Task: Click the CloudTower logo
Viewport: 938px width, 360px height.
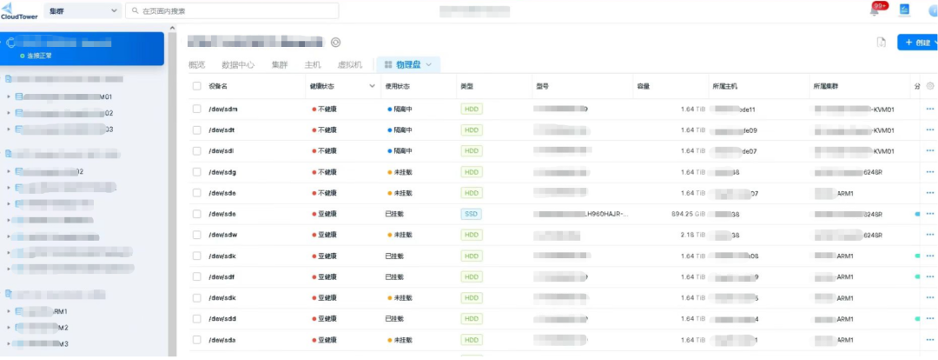Action: pyautogui.click(x=19, y=10)
